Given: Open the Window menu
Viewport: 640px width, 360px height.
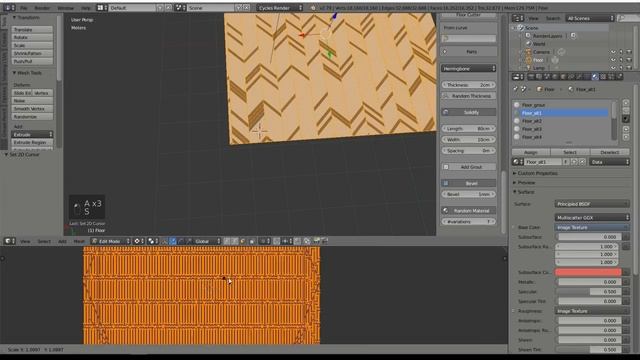Looking at the screenshot, I should point(65,8).
